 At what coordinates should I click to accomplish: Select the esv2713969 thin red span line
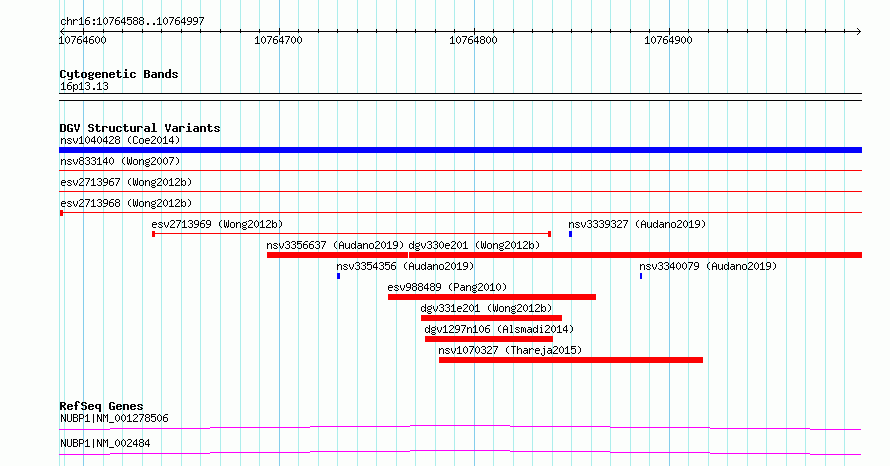coord(351,234)
